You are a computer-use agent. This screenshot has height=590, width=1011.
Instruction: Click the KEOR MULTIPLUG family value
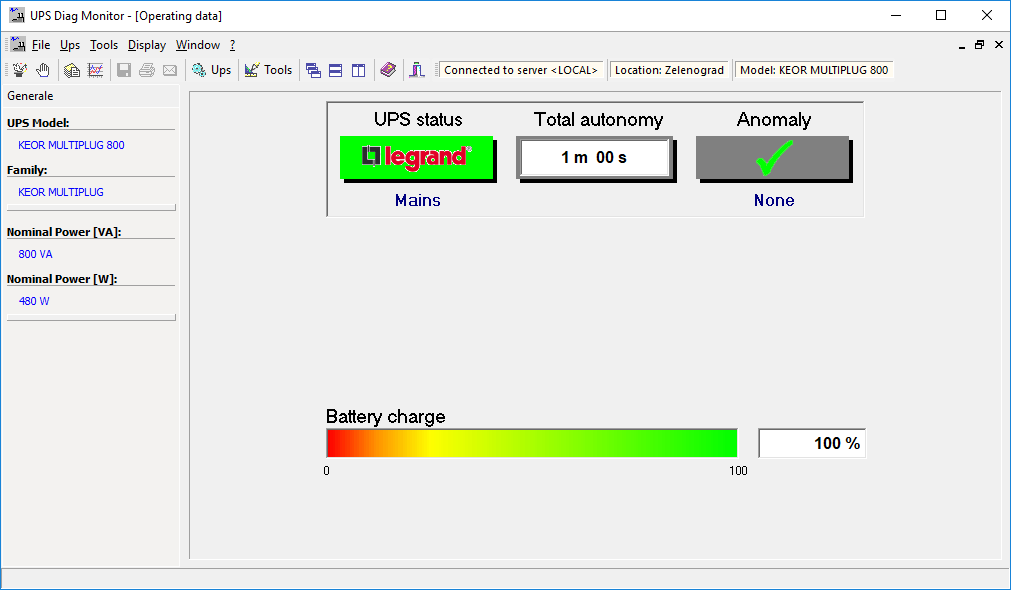(x=61, y=192)
